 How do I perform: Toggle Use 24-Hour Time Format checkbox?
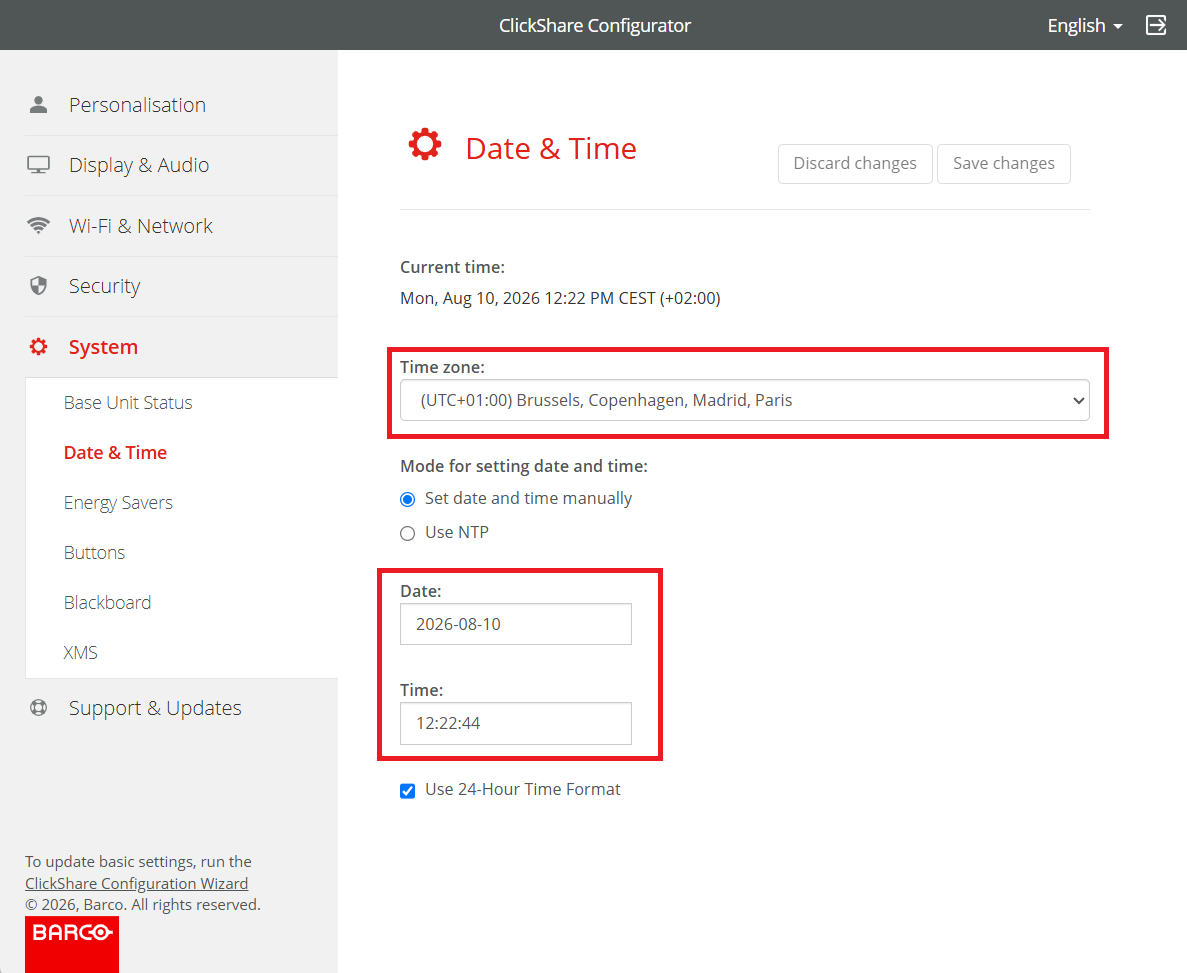(407, 791)
